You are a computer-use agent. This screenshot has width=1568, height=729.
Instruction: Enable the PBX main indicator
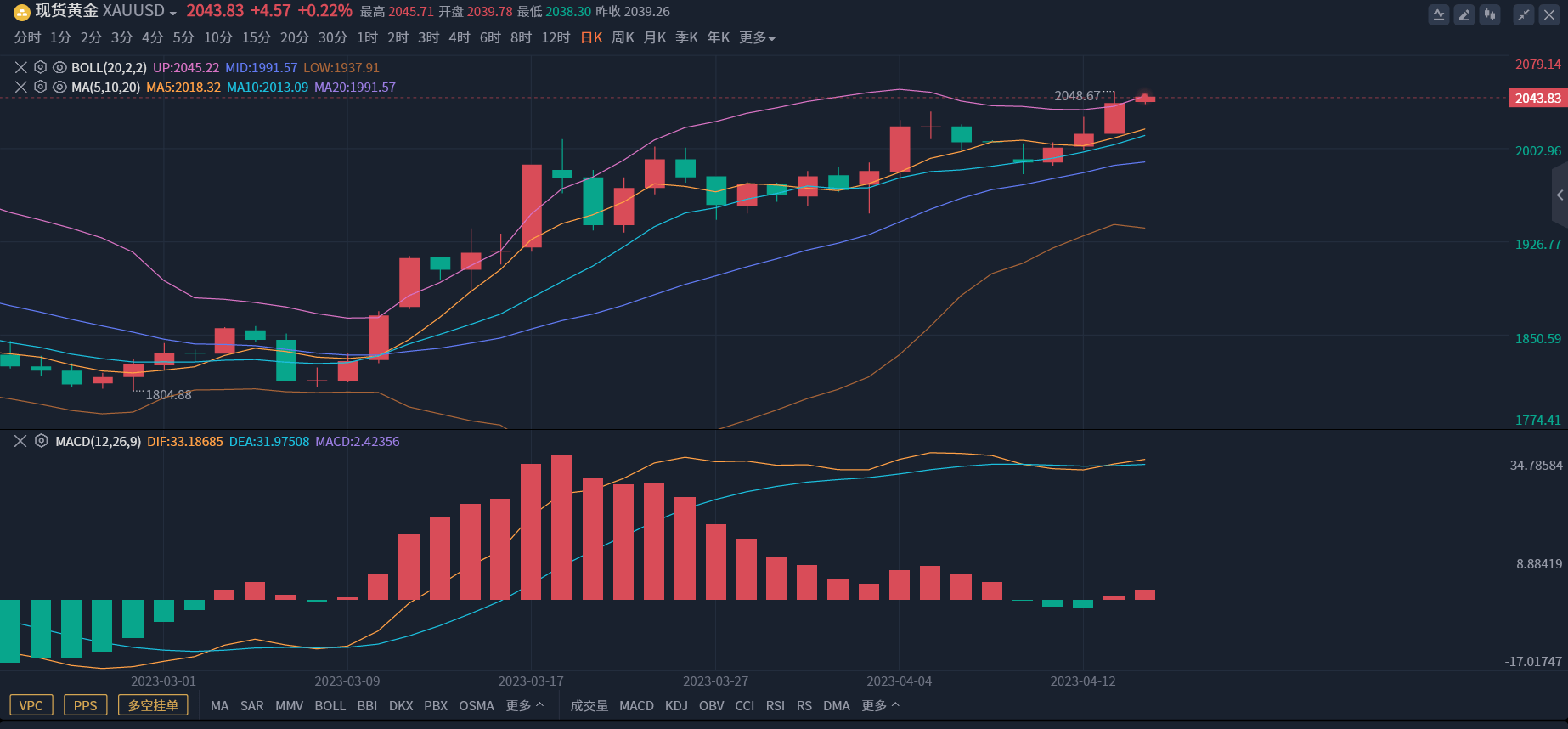tap(436, 706)
